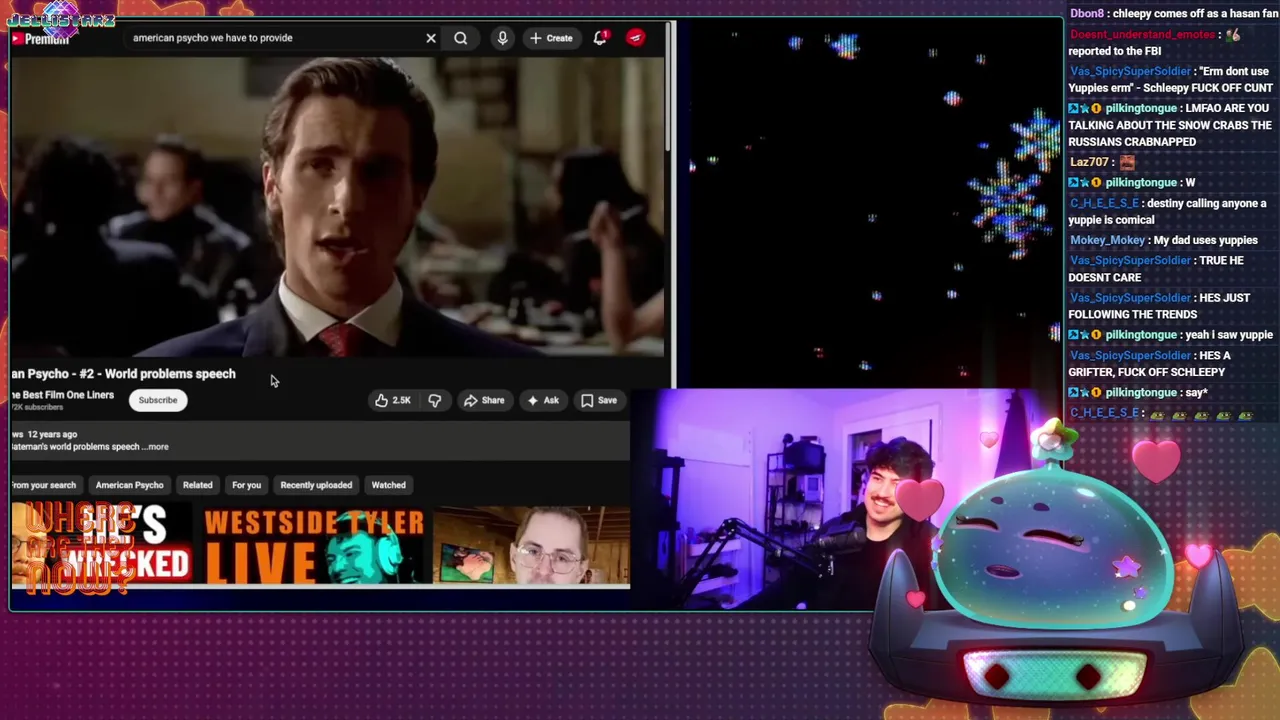Open the notifications bell
The height and width of the screenshot is (720, 1280).
[x=600, y=38]
